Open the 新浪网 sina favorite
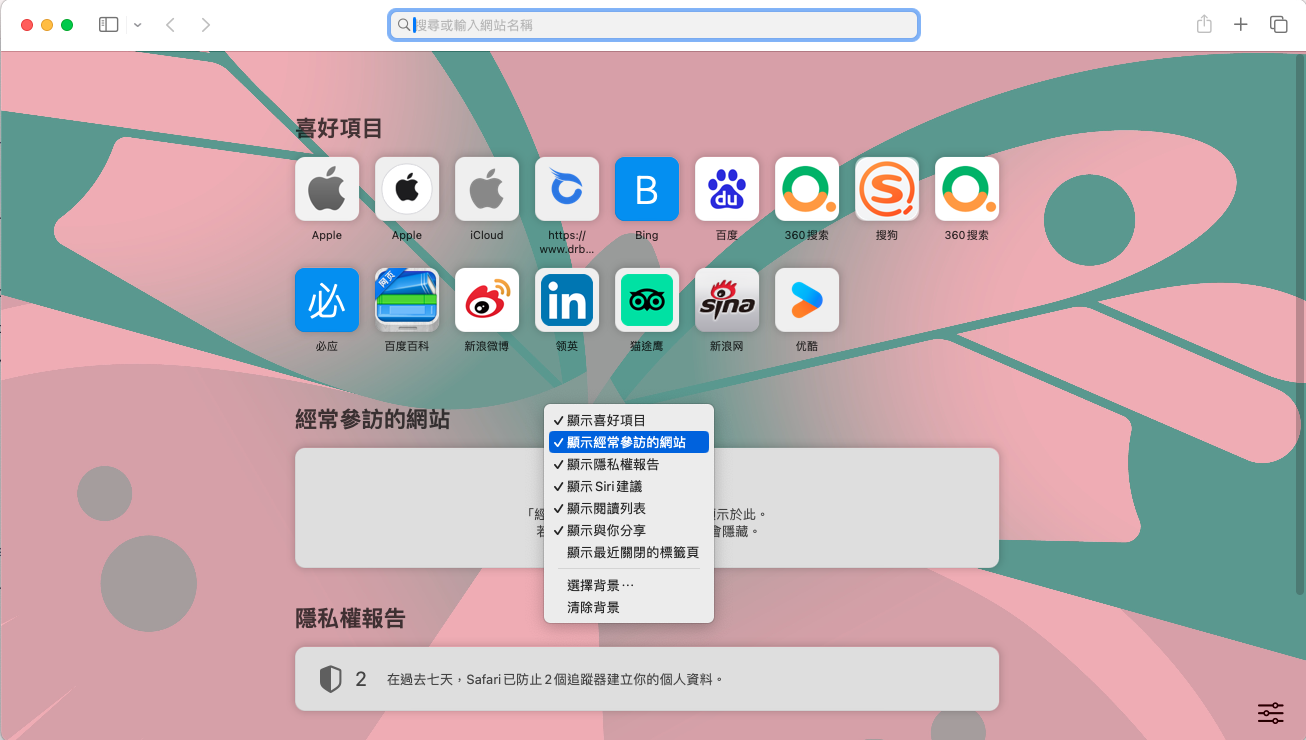The width and height of the screenshot is (1306, 740). point(727,299)
